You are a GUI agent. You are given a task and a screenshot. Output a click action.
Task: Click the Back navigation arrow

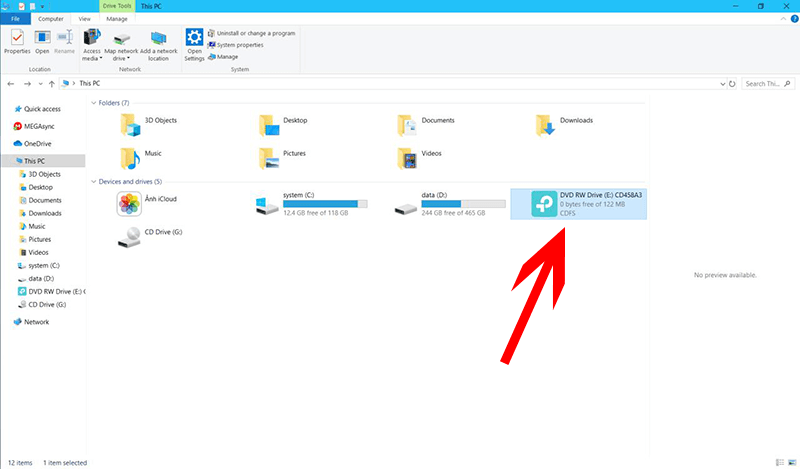point(11,84)
